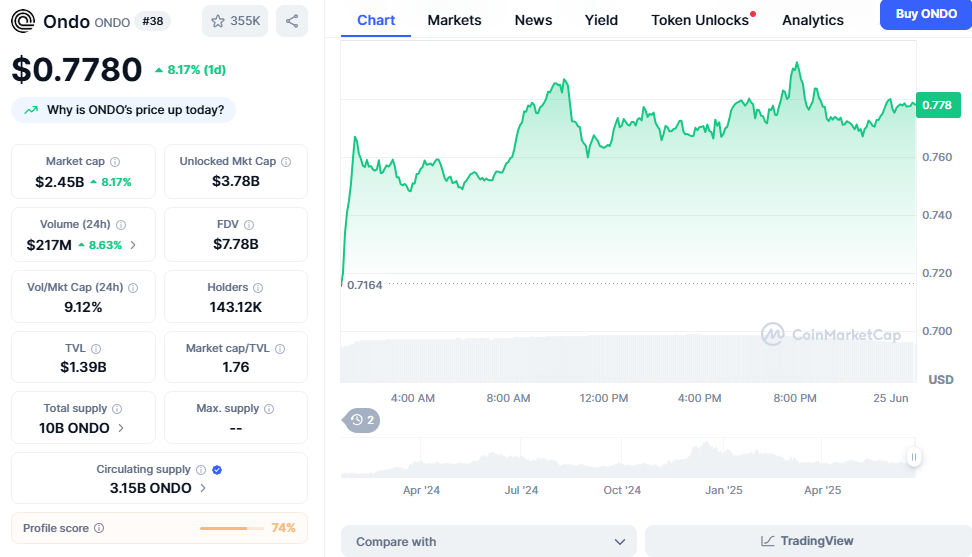Click Why is ONDO's price up today

click(123, 110)
